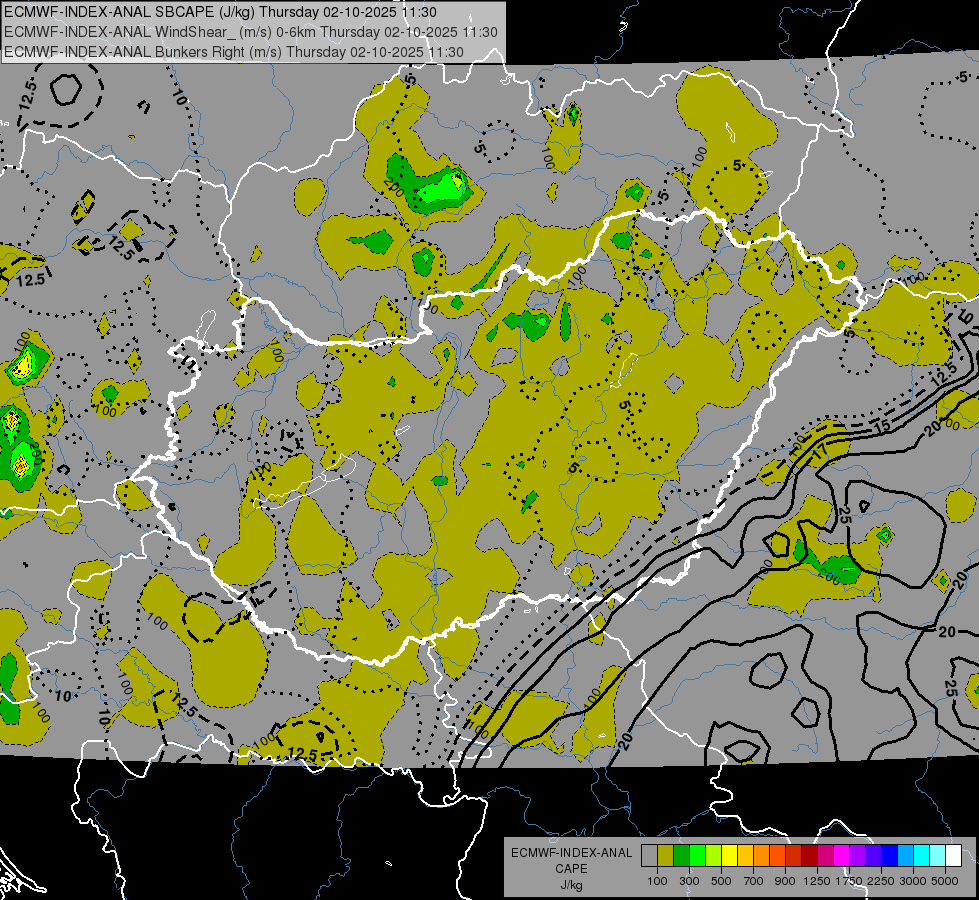979x900 pixels.
Task: Click the J/kg unit label in legend
Action: pyautogui.click(x=571, y=885)
